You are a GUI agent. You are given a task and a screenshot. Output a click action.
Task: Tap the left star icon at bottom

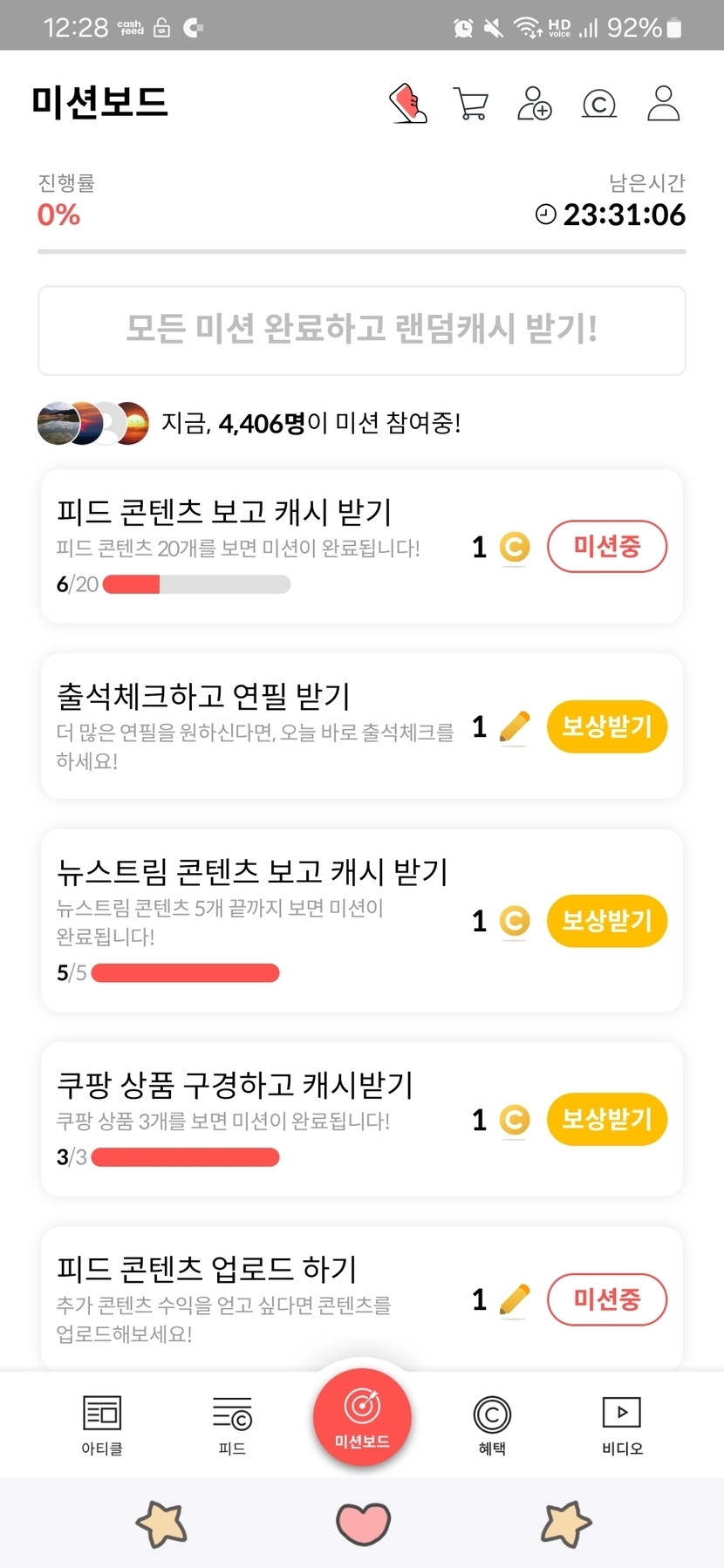[x=161, y=1524]
